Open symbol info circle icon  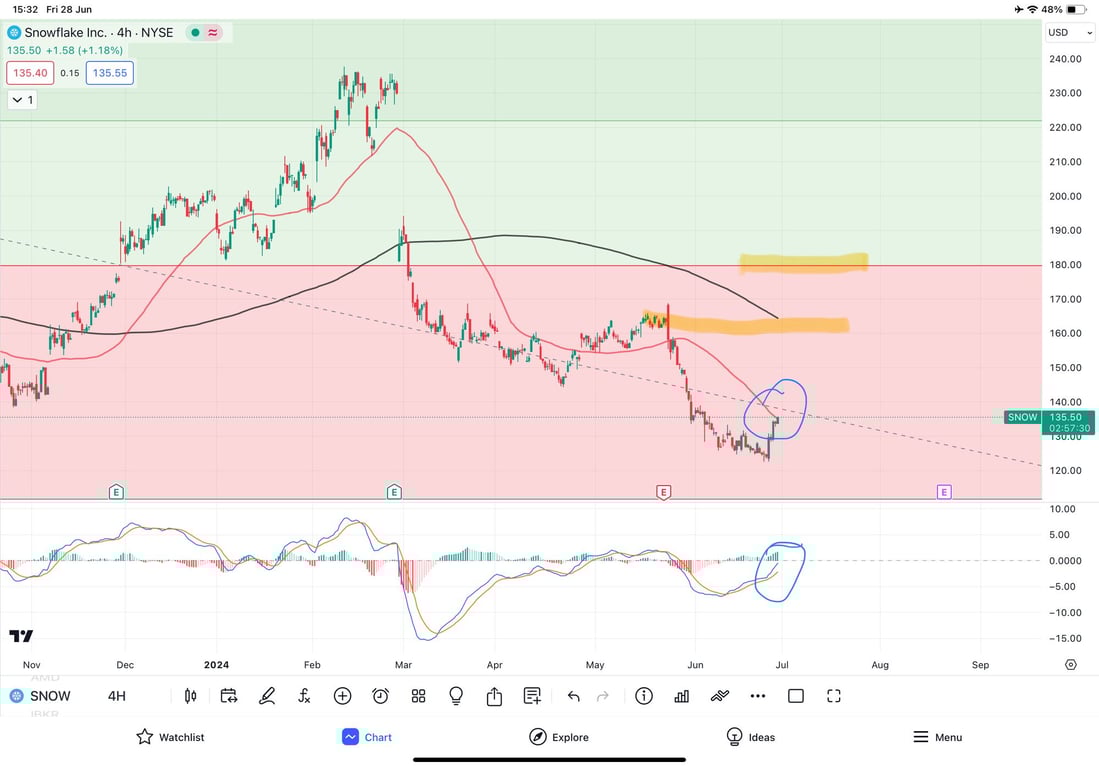[644, 696]
